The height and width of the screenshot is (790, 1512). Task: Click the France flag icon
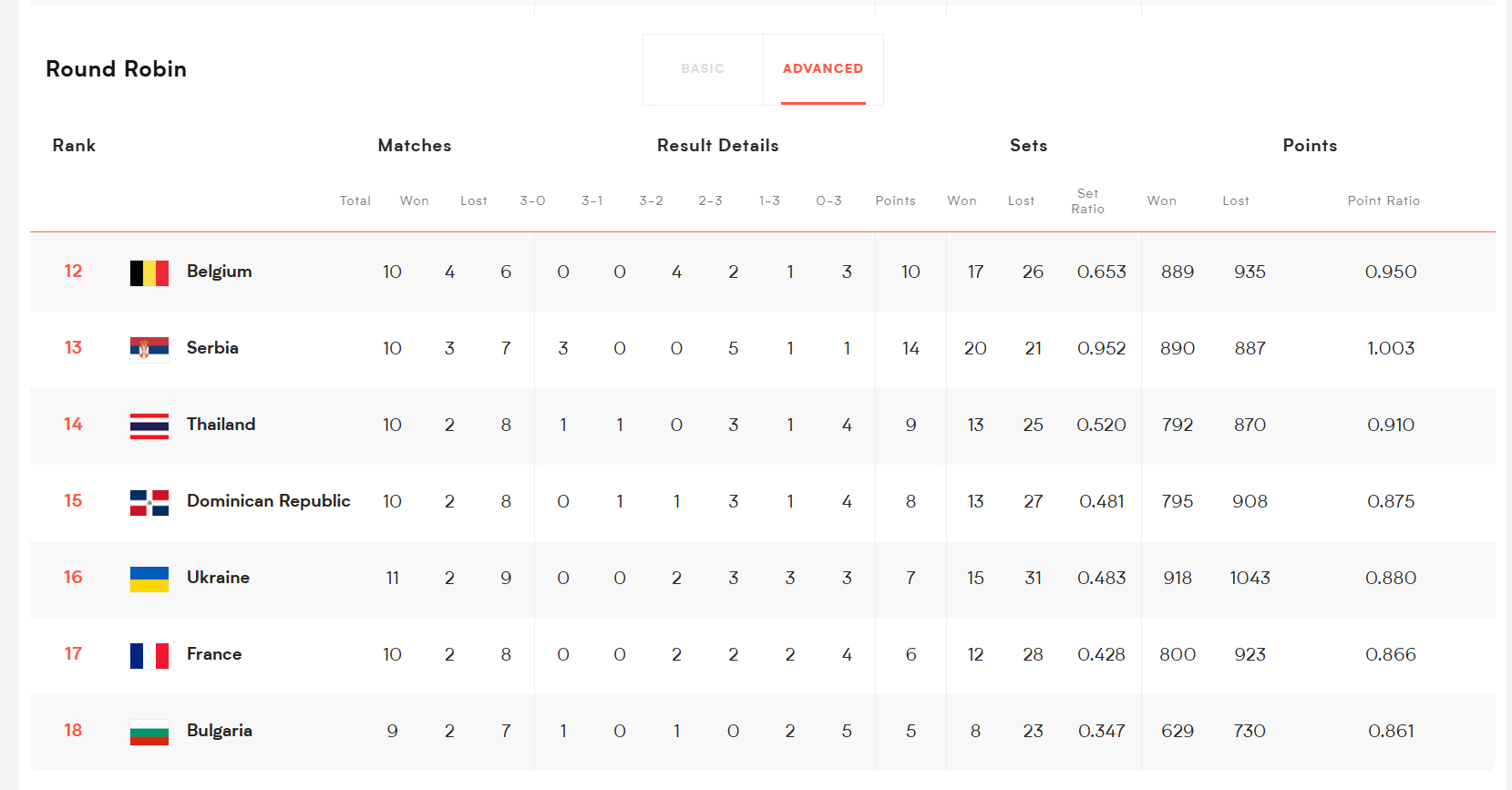(x=149, y=655)
